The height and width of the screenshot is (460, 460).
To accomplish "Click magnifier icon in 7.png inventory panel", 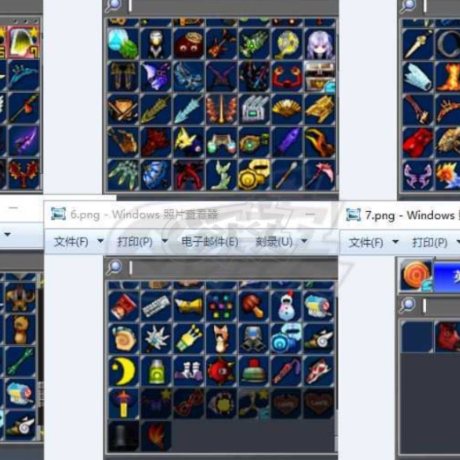I will [408, 305].
